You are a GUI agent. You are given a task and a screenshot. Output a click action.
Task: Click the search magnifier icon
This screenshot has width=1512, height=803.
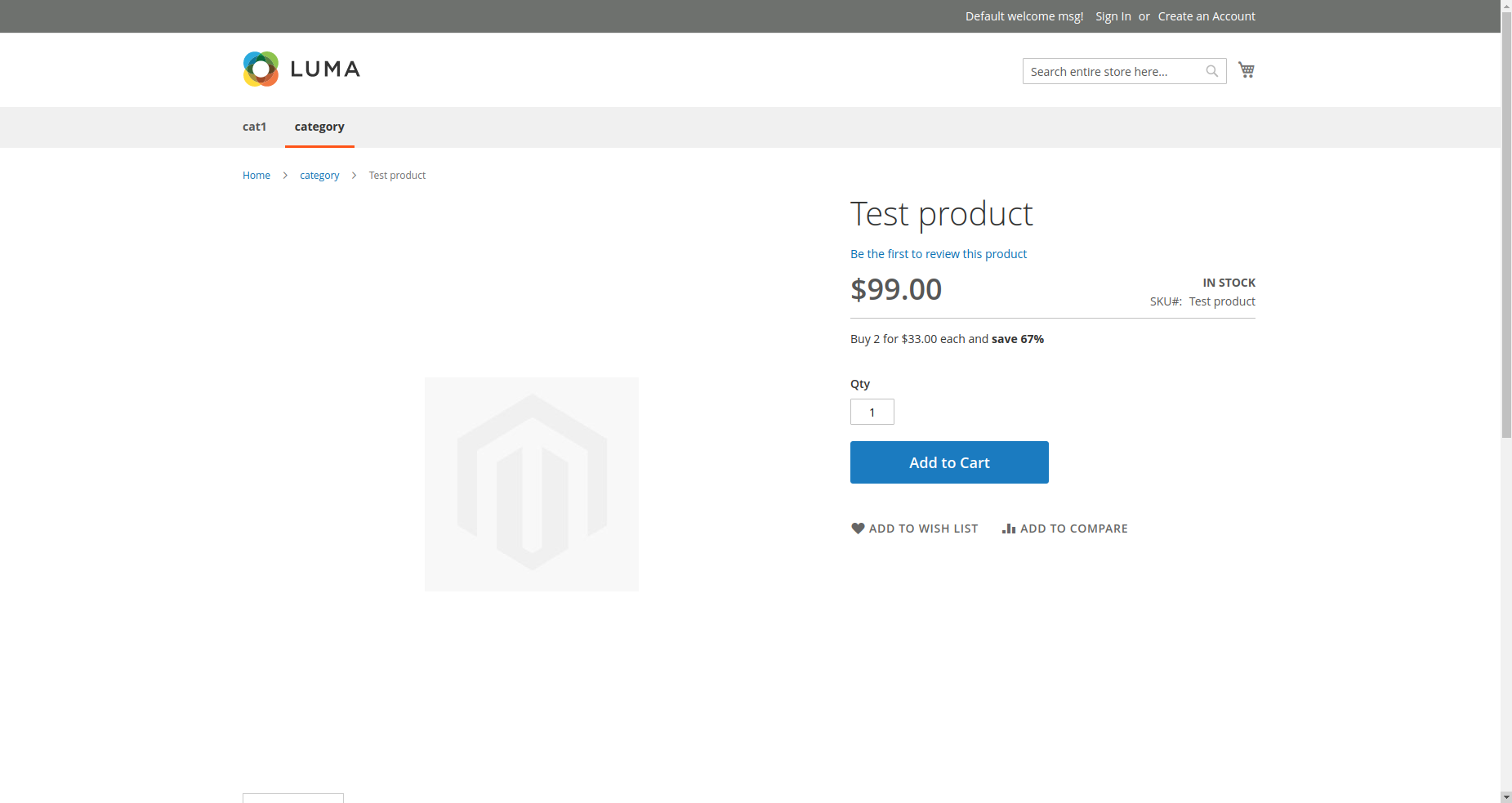tap(1211, 70)
